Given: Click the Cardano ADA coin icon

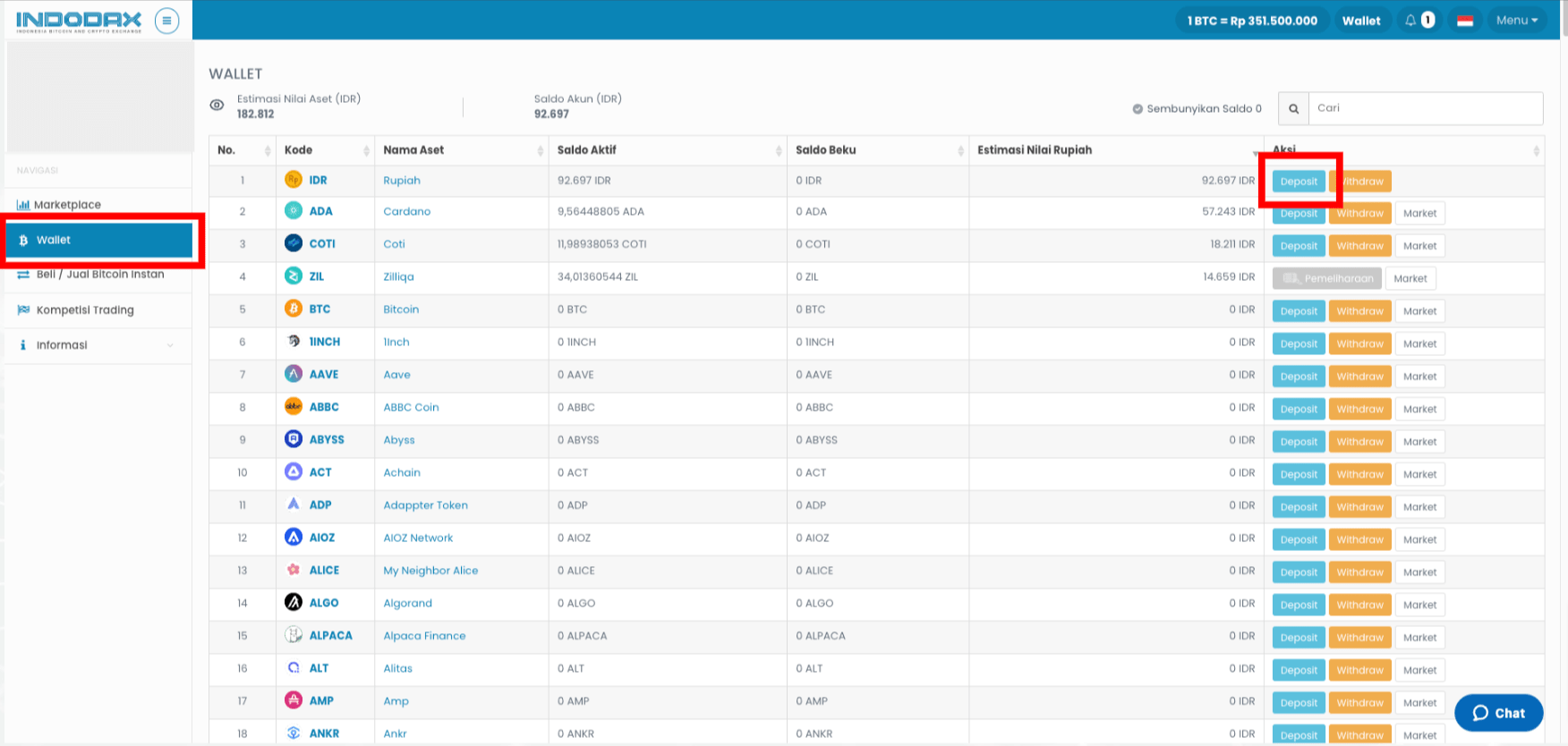Looking at the screenshot, I should [294, 211].
